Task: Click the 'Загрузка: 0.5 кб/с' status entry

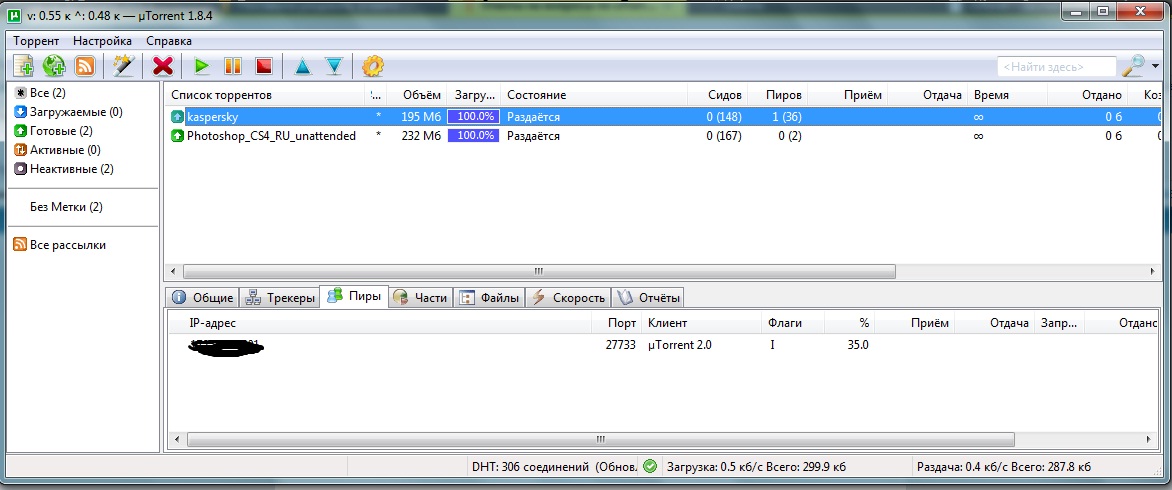Action: coord(756,468)
